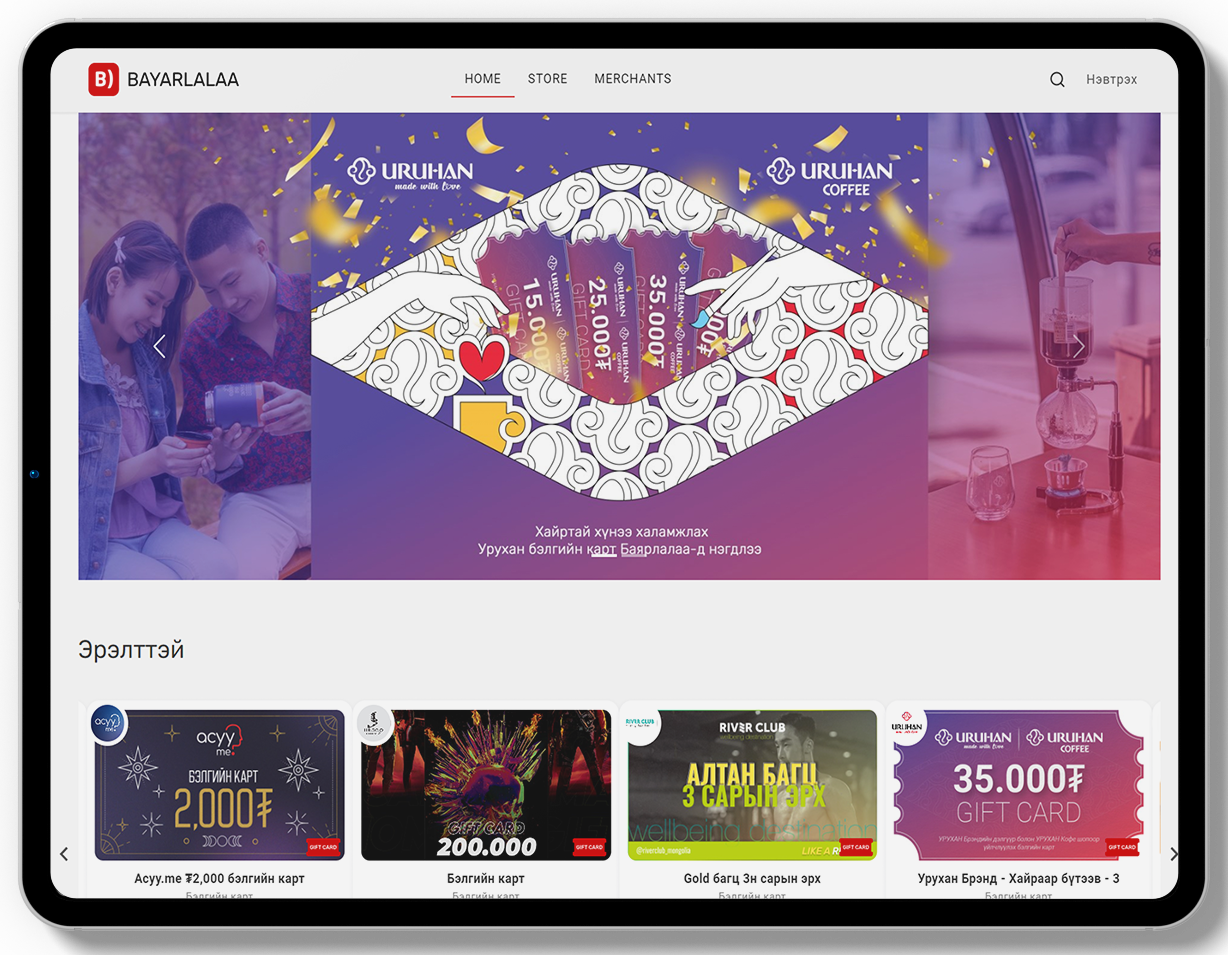Viewport: 1228px width, 955px height.
Task: Click the BAYARLALAA brand name
Action: [x=183, y=80]
